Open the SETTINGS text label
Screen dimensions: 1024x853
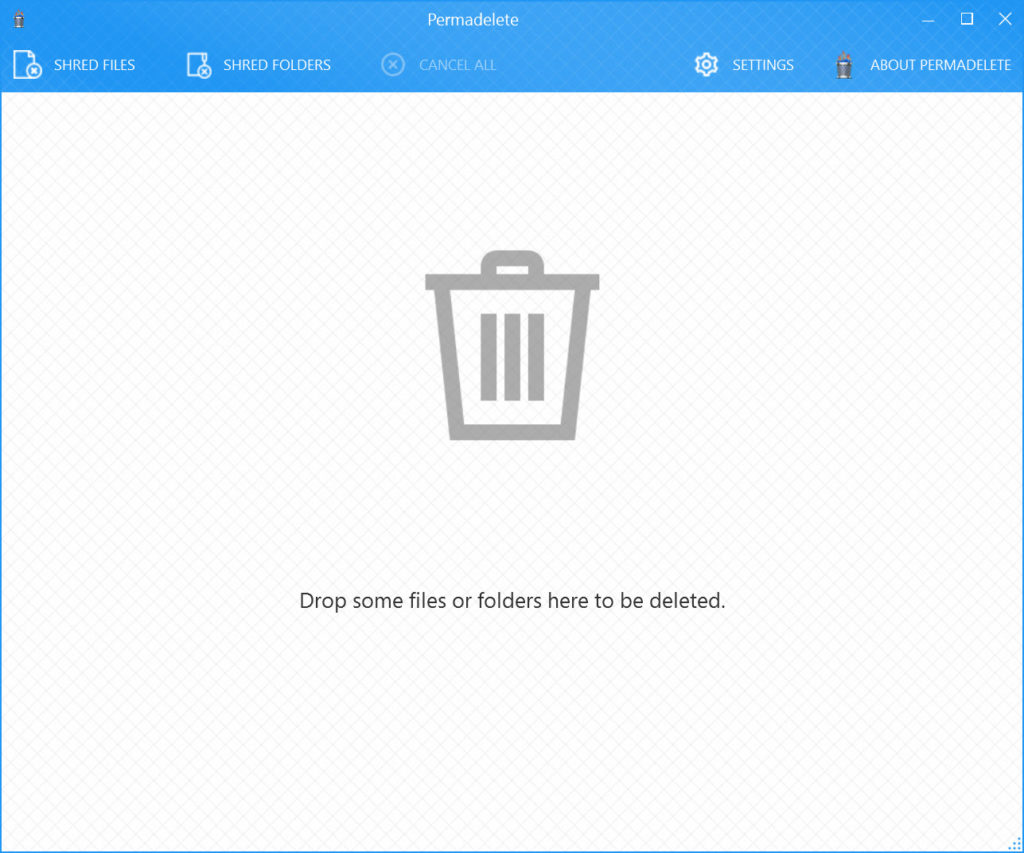point(763,65)
